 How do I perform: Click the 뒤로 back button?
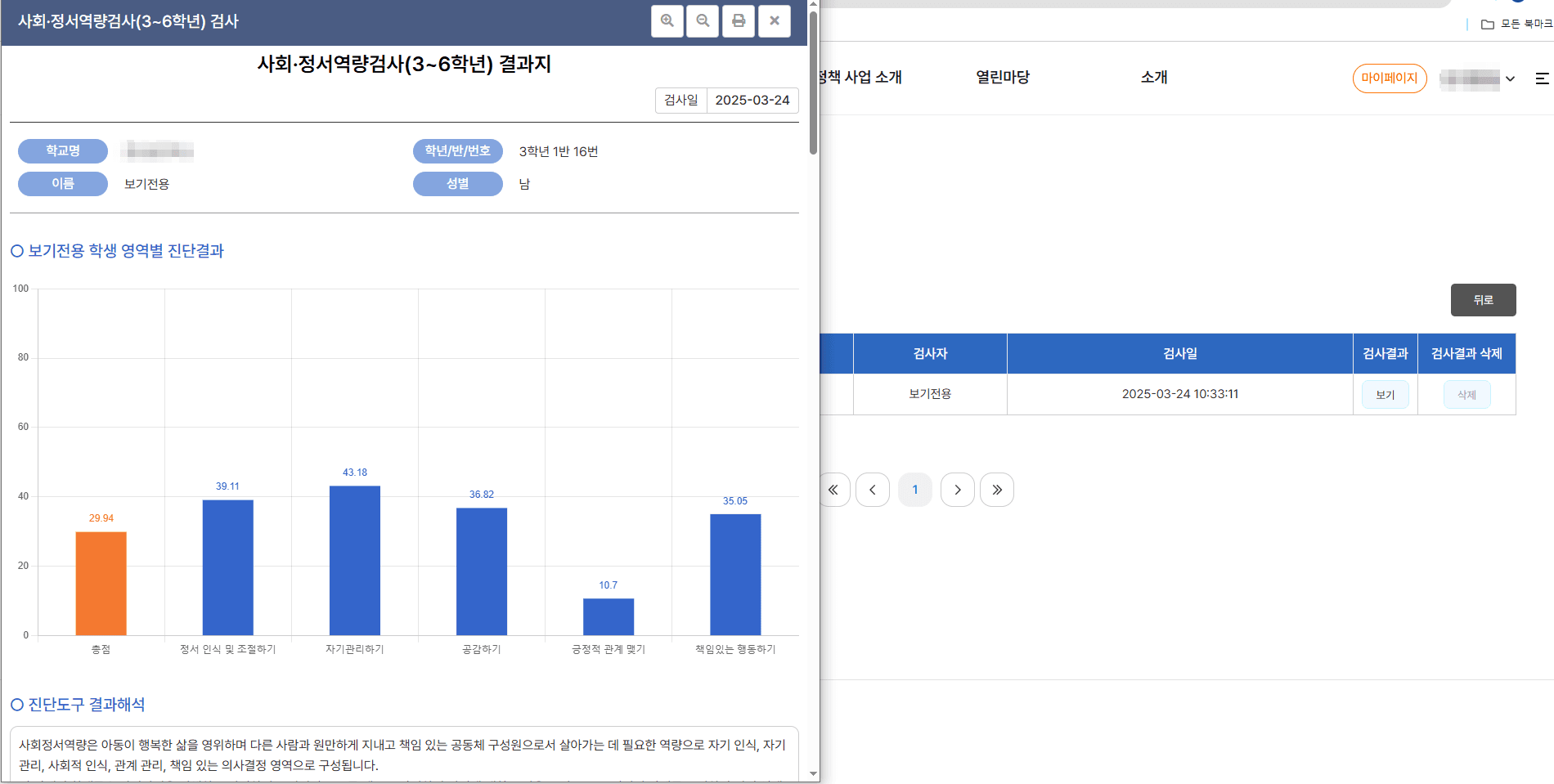[x=1484, y=300]
